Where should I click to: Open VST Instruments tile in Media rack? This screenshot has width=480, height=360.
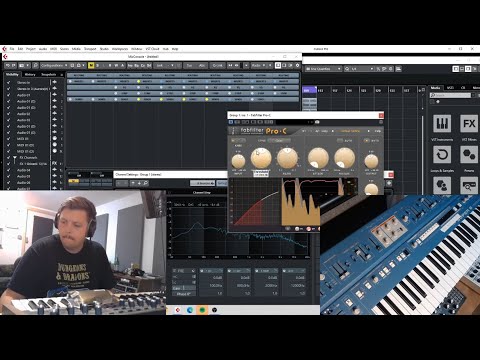click(x=442, y=124)
